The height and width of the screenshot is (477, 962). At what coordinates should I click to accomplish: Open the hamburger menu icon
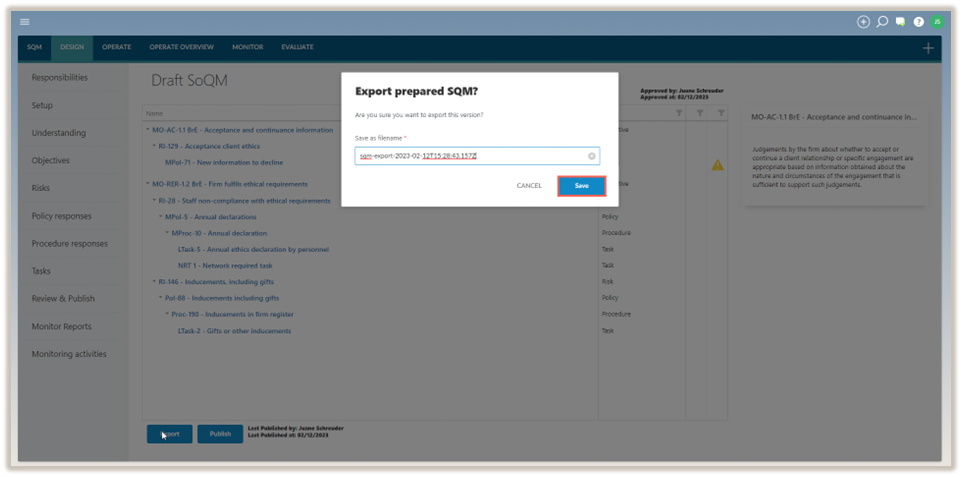point(25,21)
